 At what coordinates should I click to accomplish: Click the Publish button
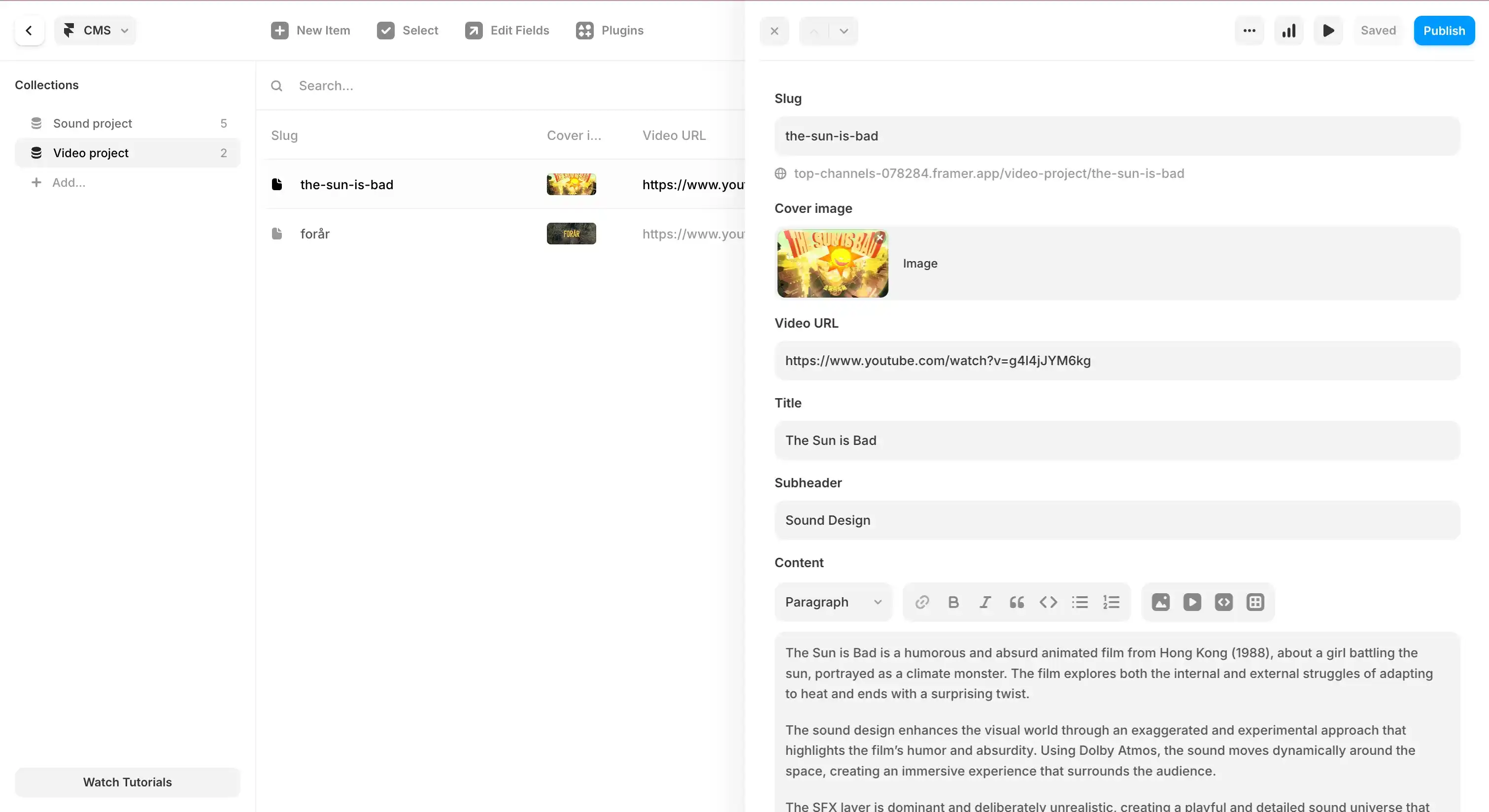tap(1443, 31)
